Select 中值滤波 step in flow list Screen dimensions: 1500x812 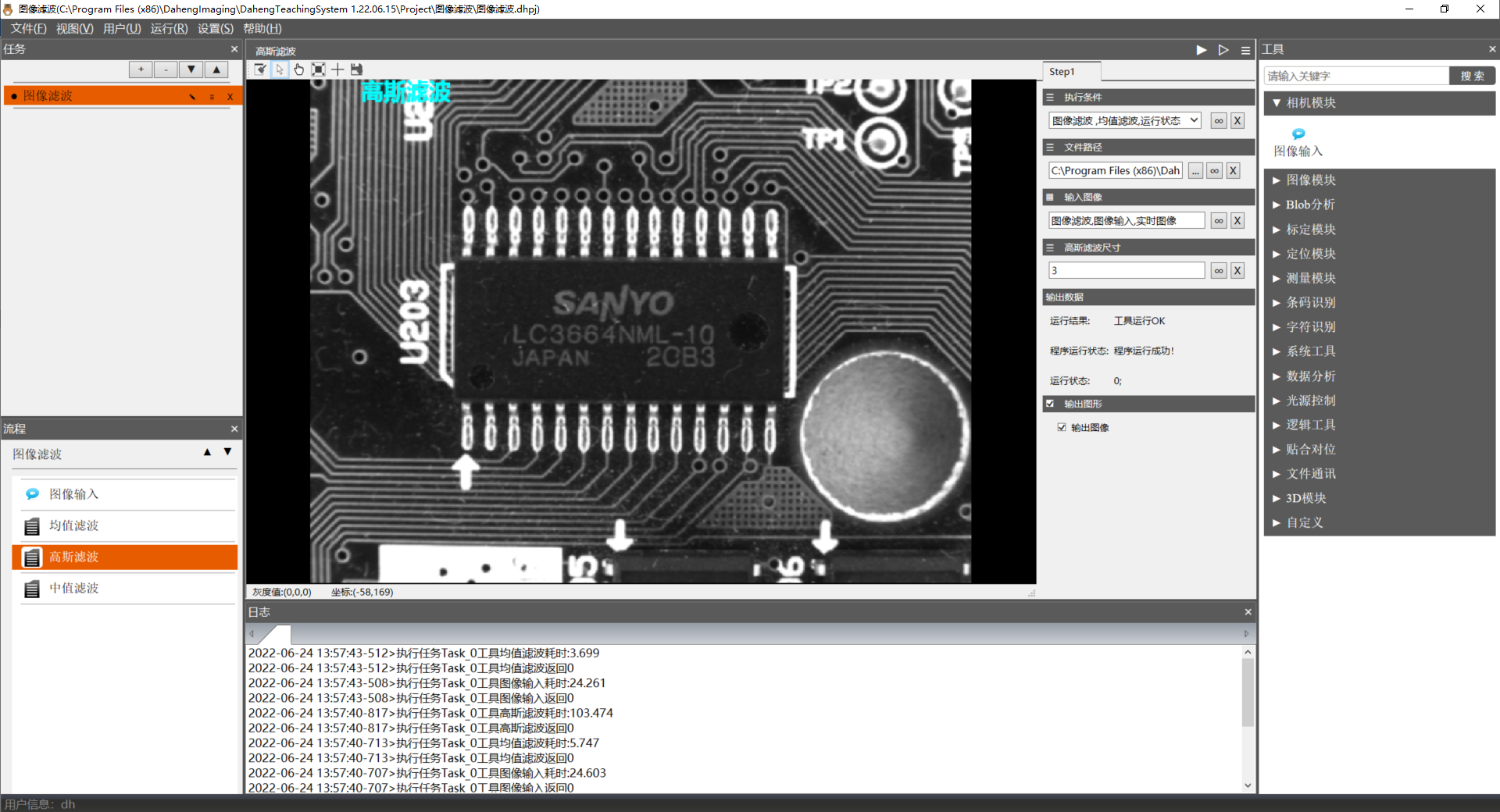(125, 589)
